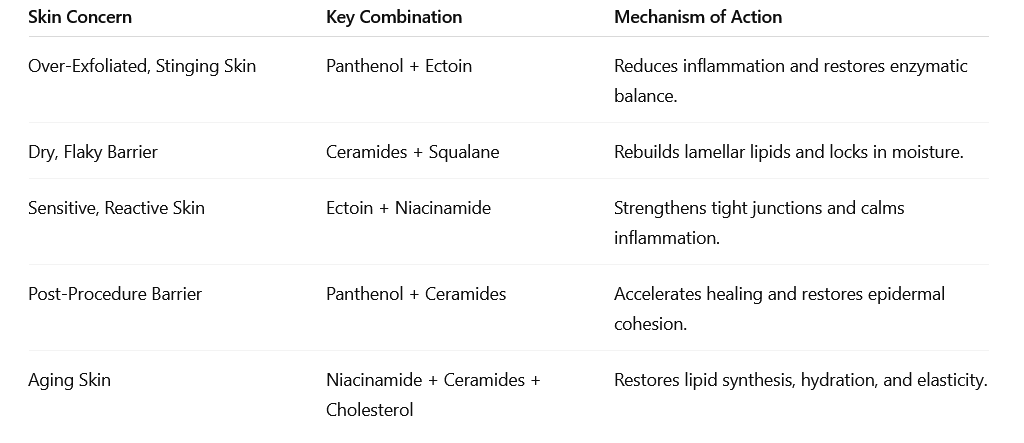Click the Ectoin + Niacinamide cell

[x=408, y=208]
